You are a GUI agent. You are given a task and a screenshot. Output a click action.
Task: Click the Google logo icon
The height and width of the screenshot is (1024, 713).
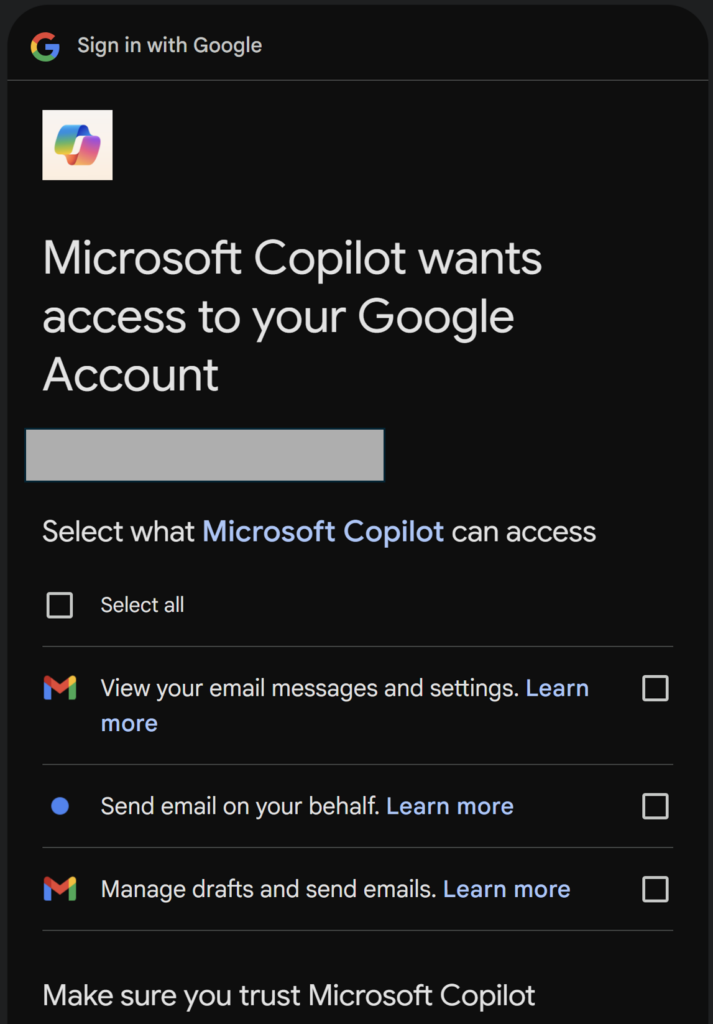[x=45, y=46]
